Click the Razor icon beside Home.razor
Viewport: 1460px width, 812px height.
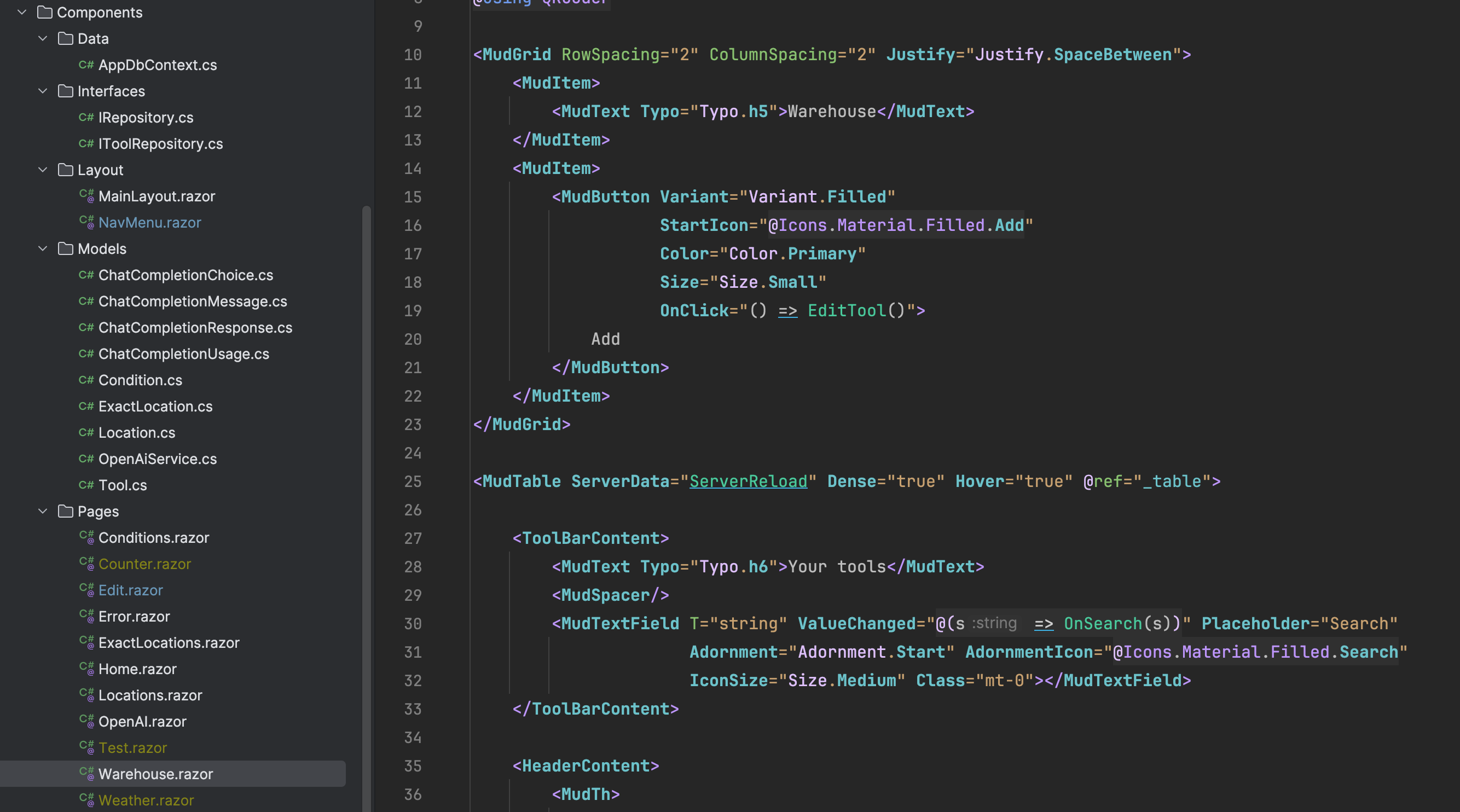click(86, 669)
